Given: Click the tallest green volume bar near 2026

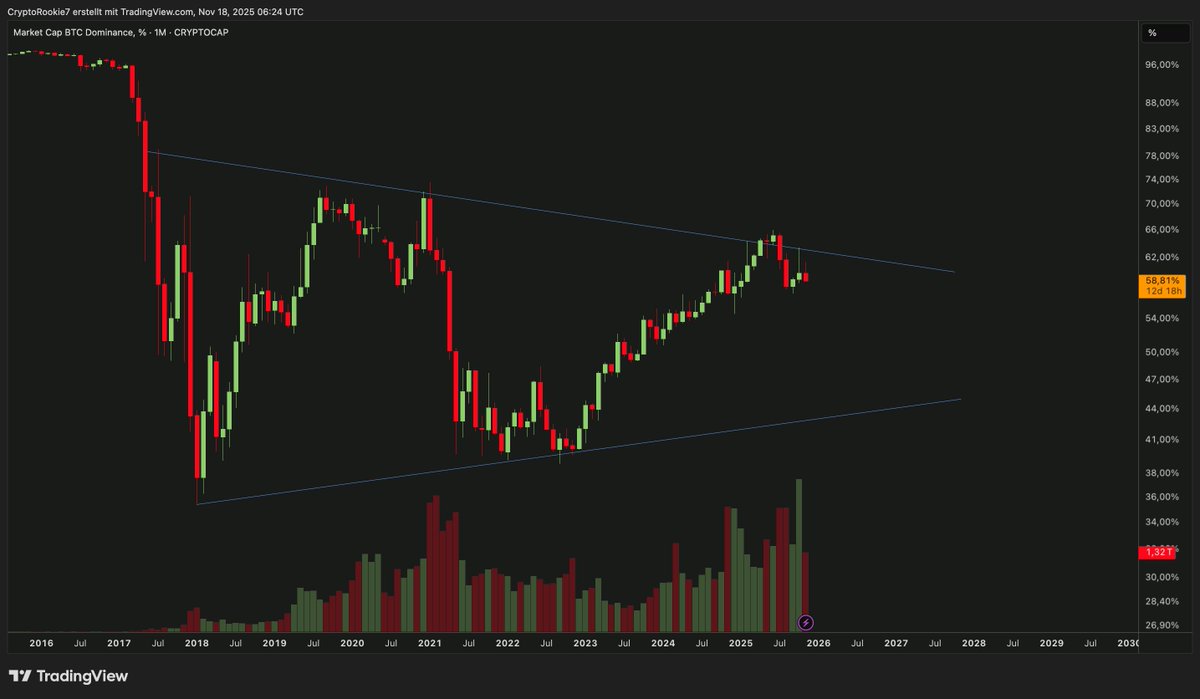Looking at the screenshot, I should [799, 555].
